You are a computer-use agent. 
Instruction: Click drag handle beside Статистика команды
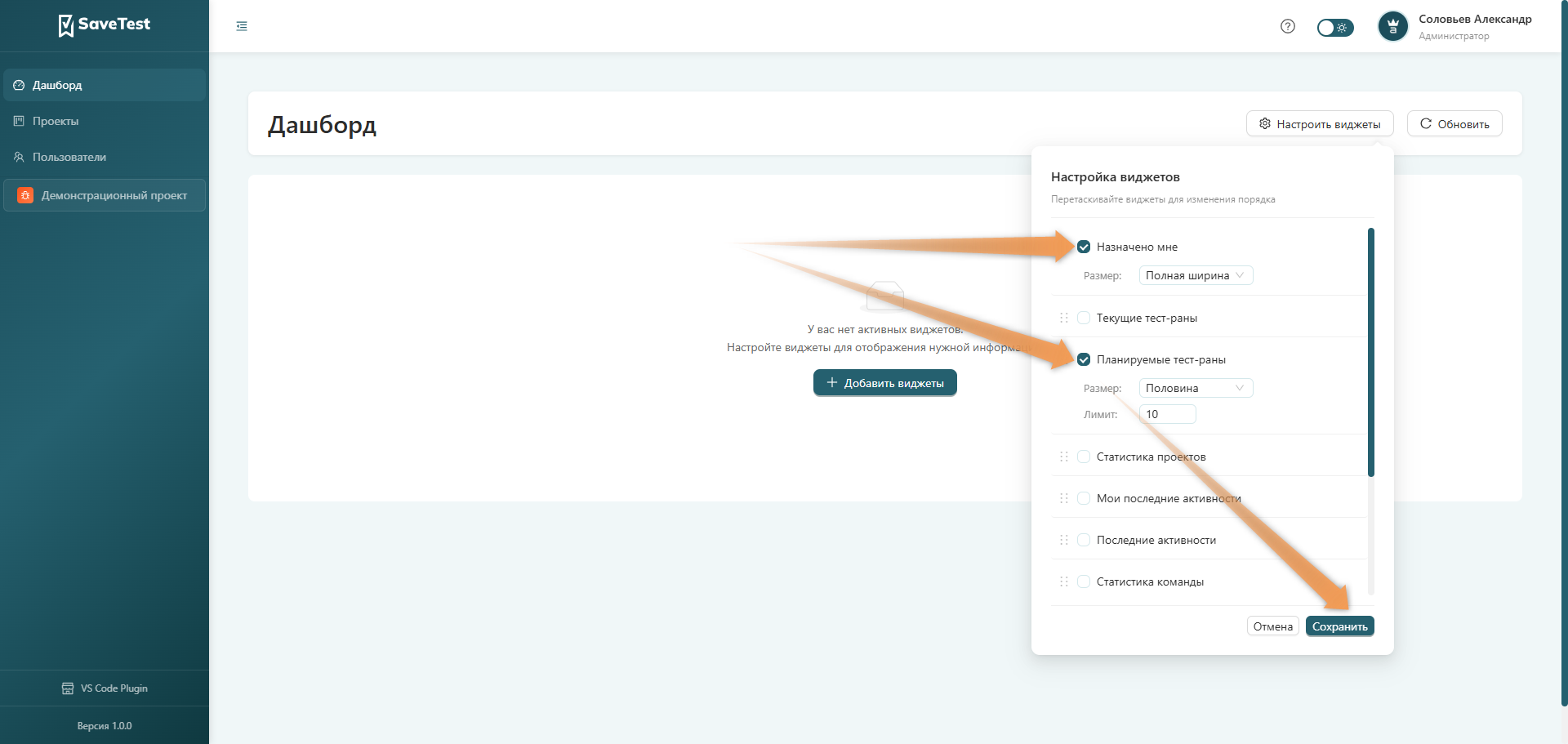click(1064, 581)
